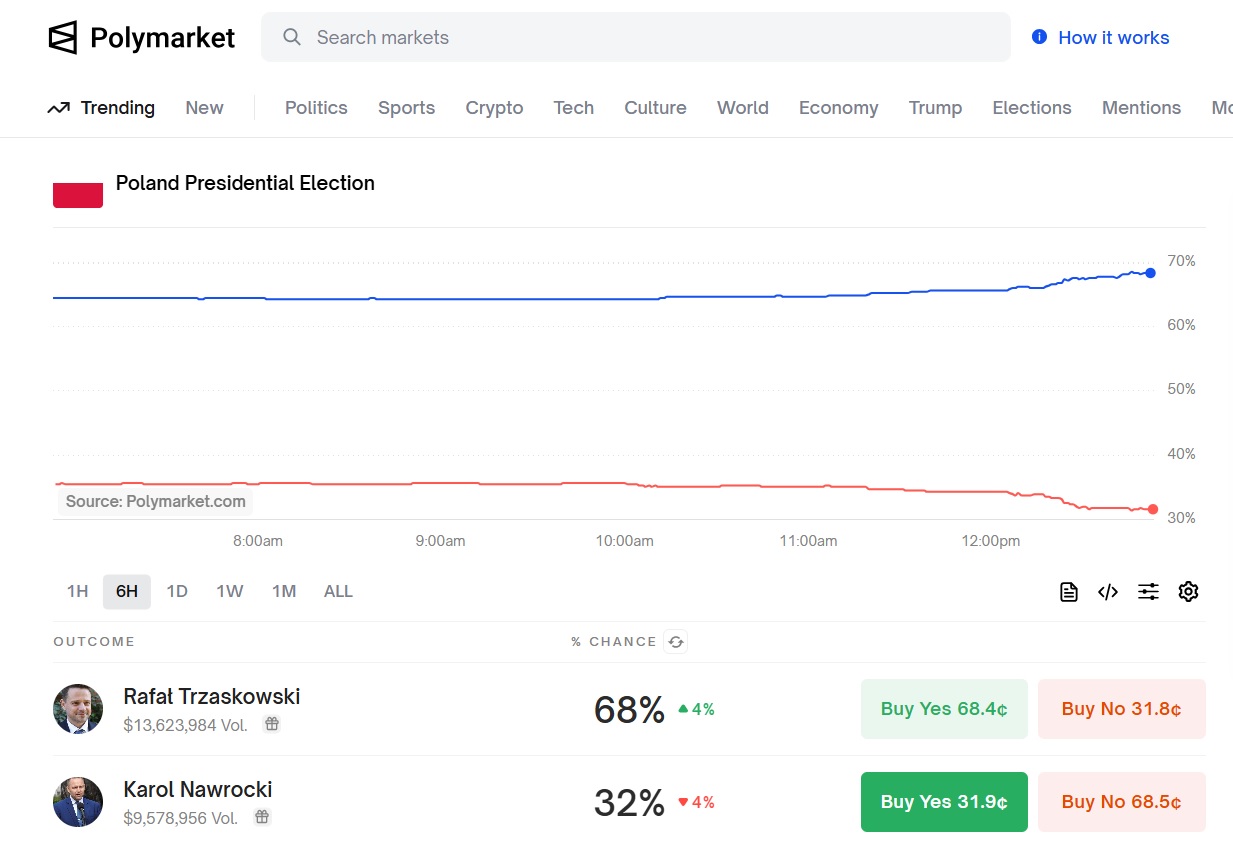Open the Crypto category tab
This screenshot has width=1233, height=853.
(494, 108)
